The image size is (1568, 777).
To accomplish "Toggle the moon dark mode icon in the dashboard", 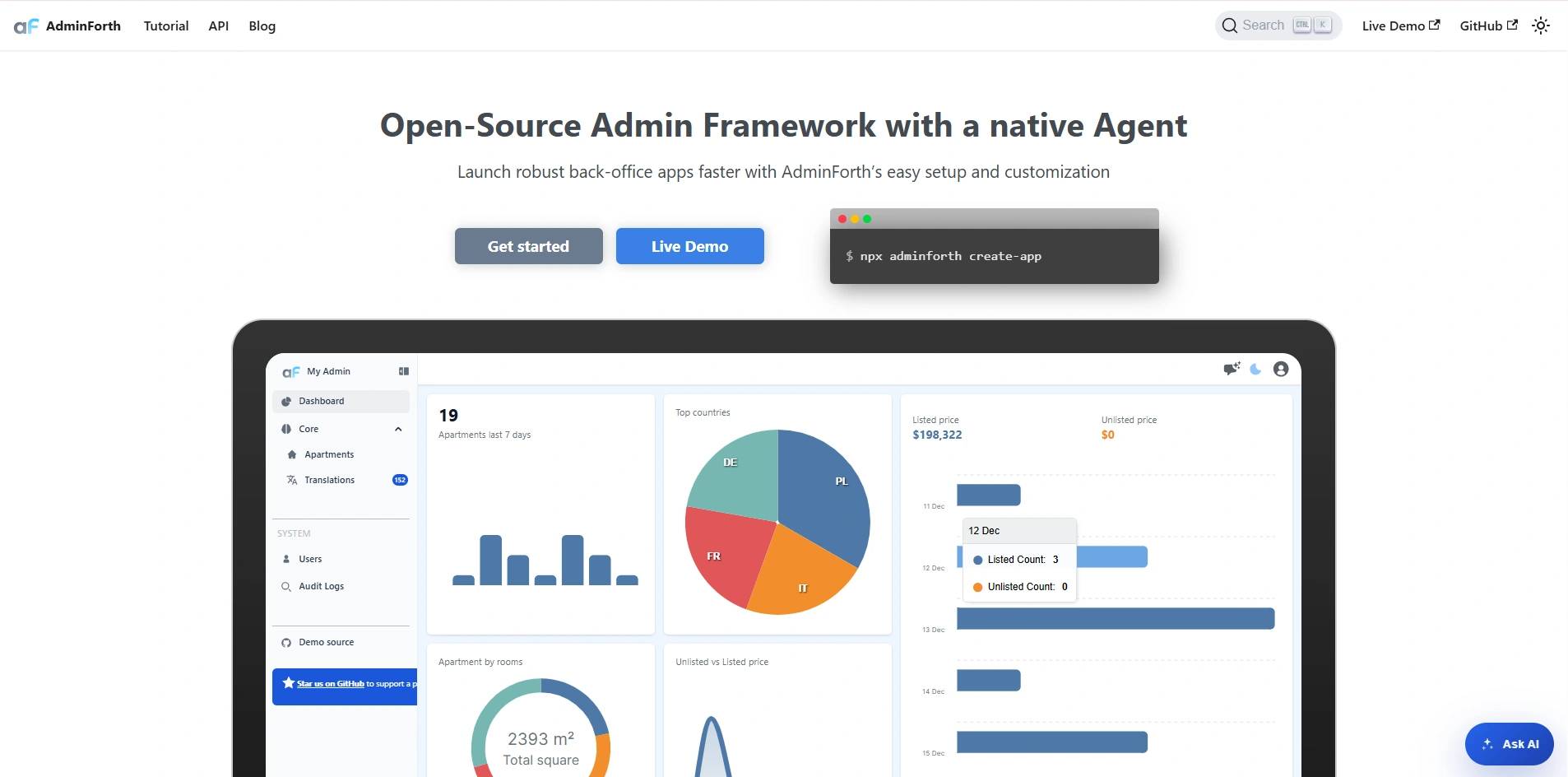I will [1255, 369].
